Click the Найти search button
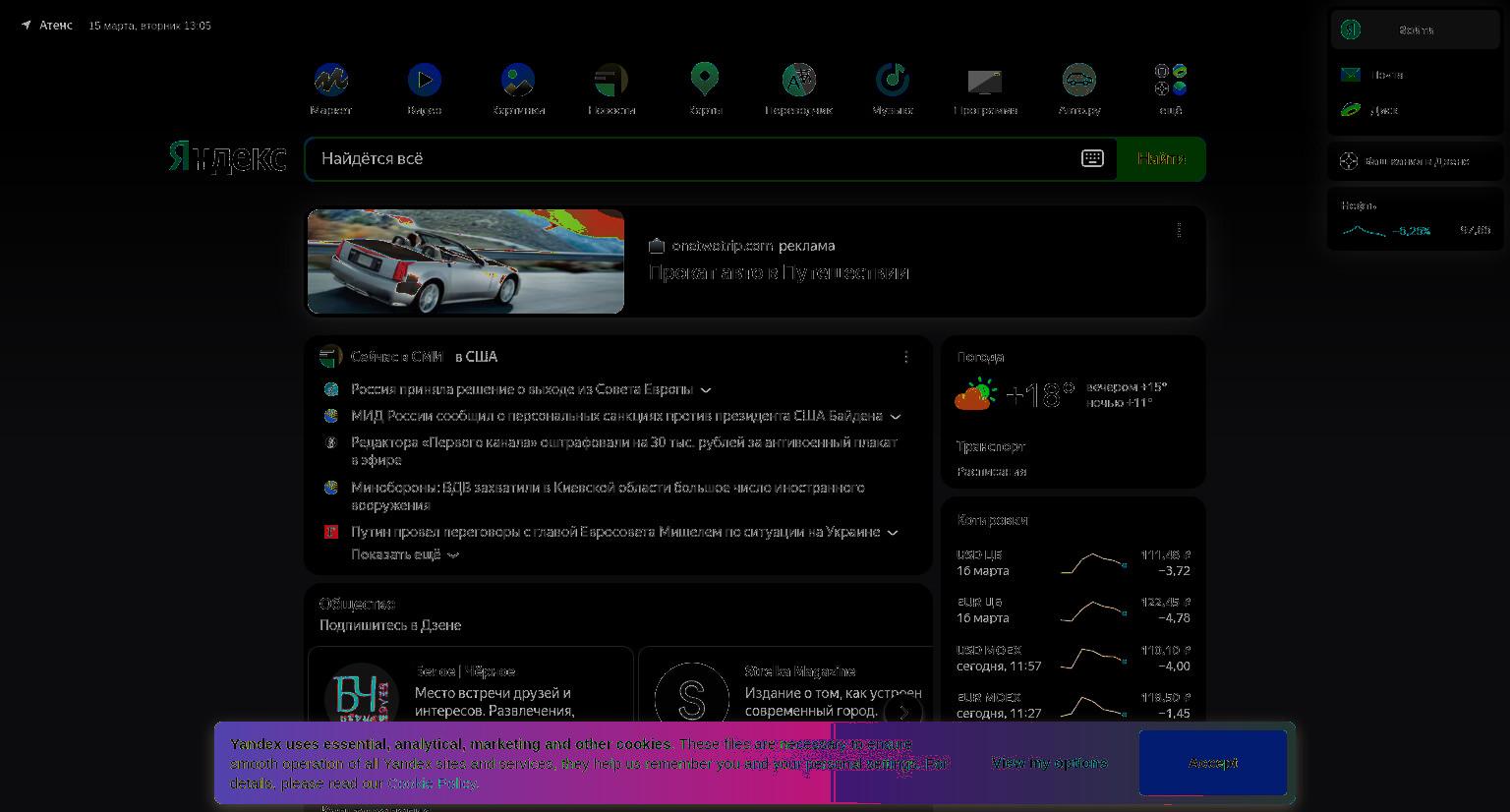Screen dimensions: 1510x812 click(x=1161, y=159)
